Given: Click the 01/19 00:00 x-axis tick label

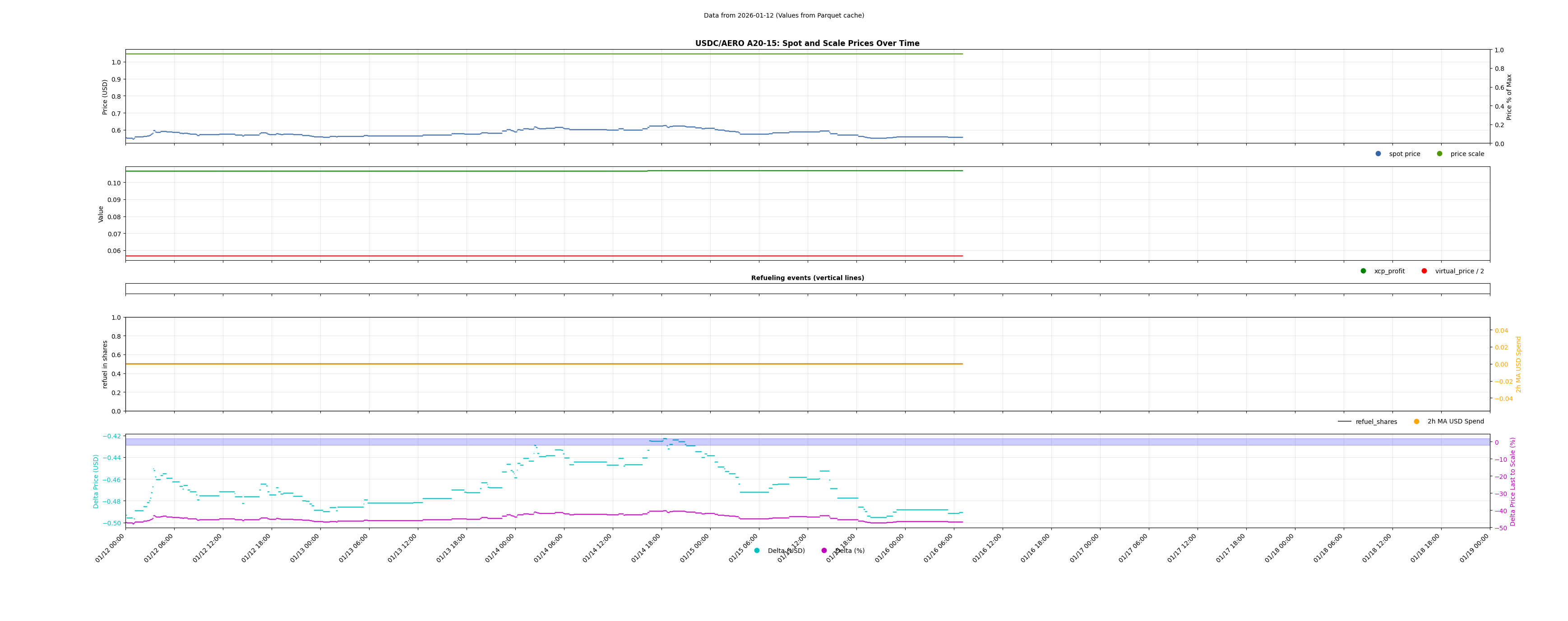Looking at the screenshot, I should (x=1474, y=548).
